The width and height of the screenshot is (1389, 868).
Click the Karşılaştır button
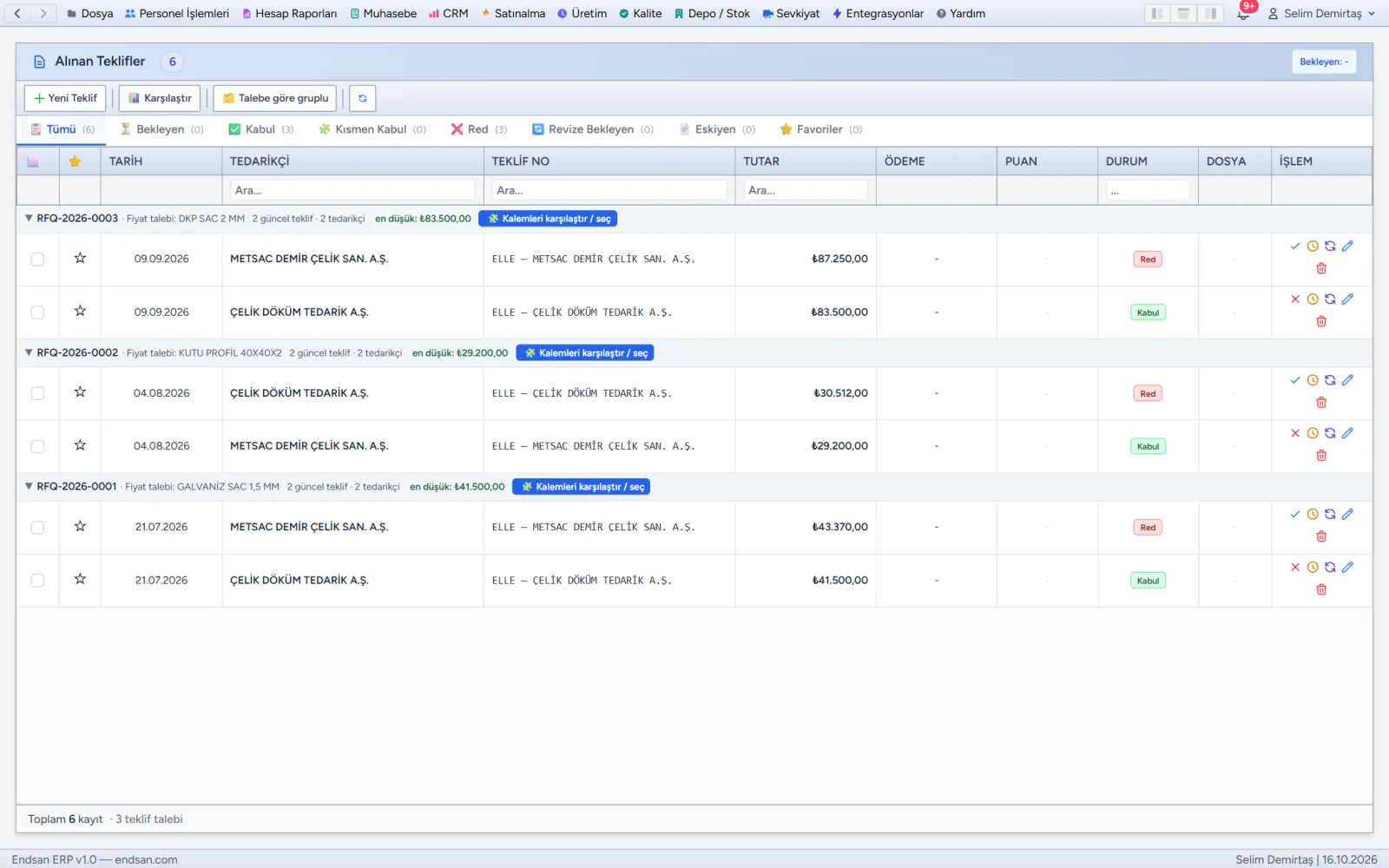(x=160, y=98)
